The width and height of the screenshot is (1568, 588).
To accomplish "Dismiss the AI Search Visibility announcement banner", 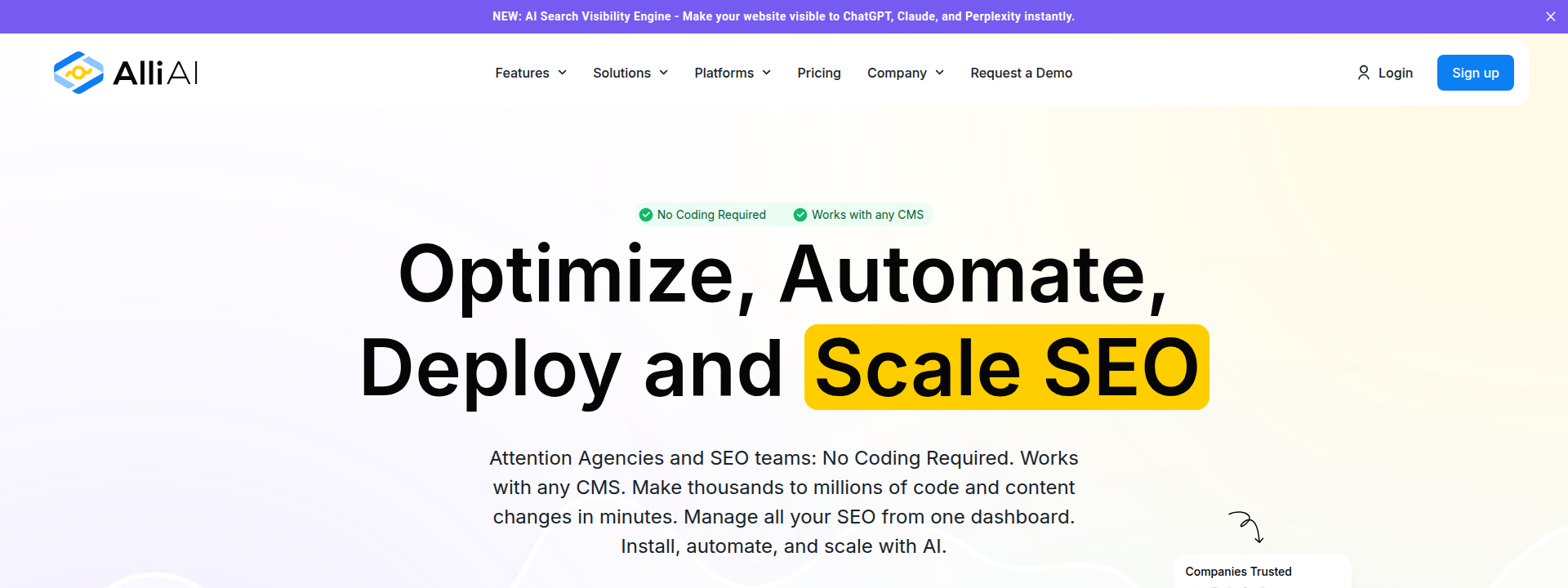I will (x=1550, y=16).
